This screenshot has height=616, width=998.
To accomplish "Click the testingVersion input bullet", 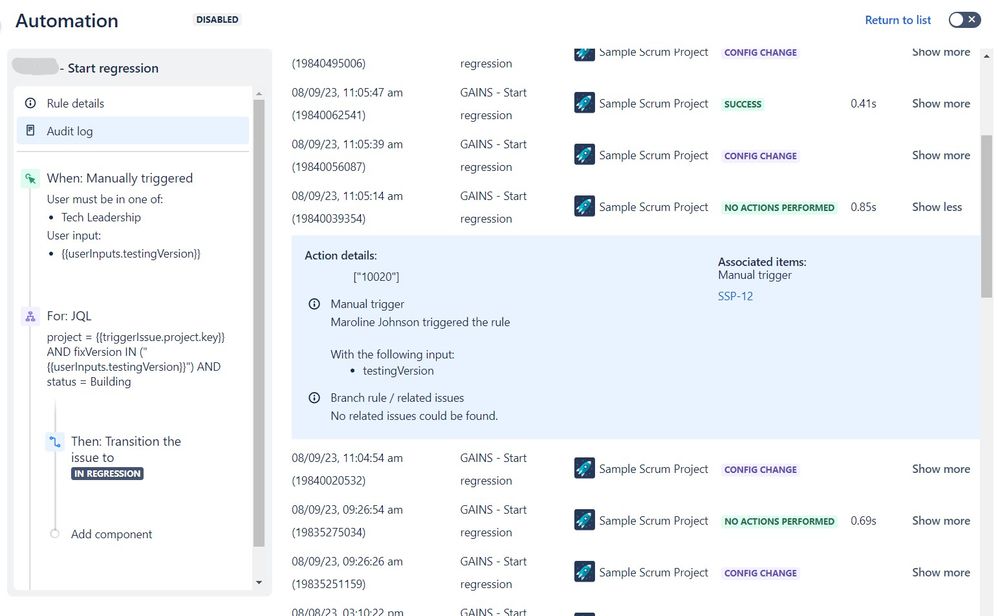I will 398,370.
